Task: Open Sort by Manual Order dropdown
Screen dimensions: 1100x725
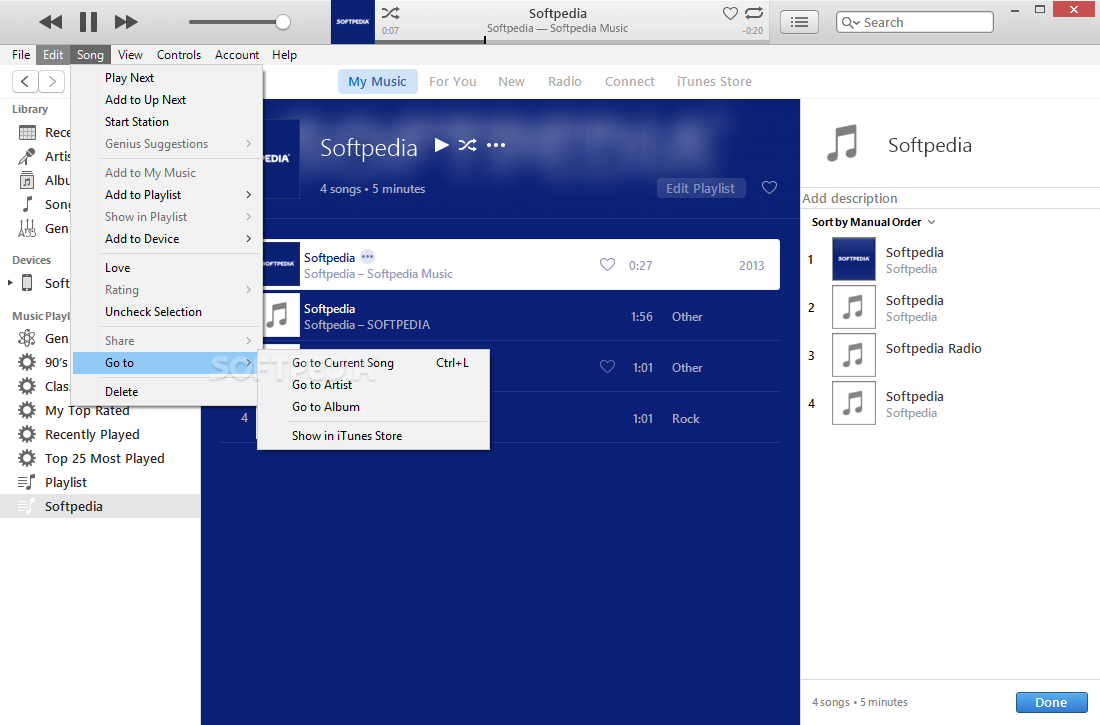Action: pos(873,222)
